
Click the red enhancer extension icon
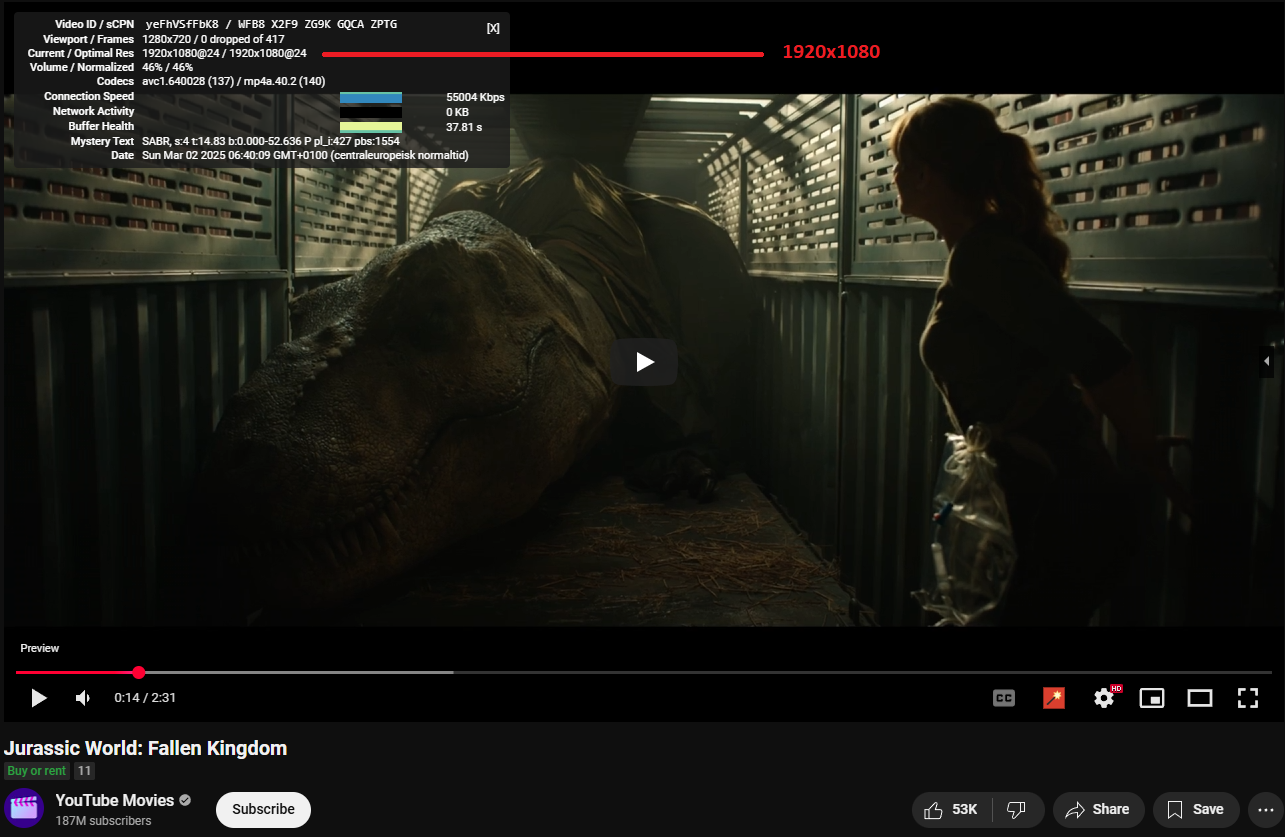(x=1054, y=698)
